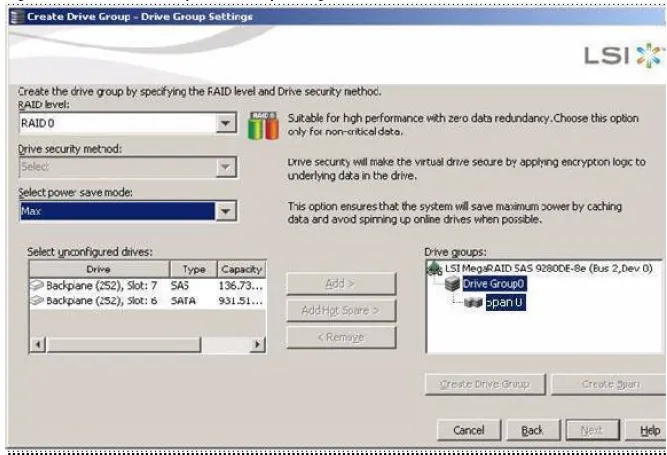Click the Slot 6 SATA drive icon
Viewport: 667px width, 455px height.
(36, 299)
